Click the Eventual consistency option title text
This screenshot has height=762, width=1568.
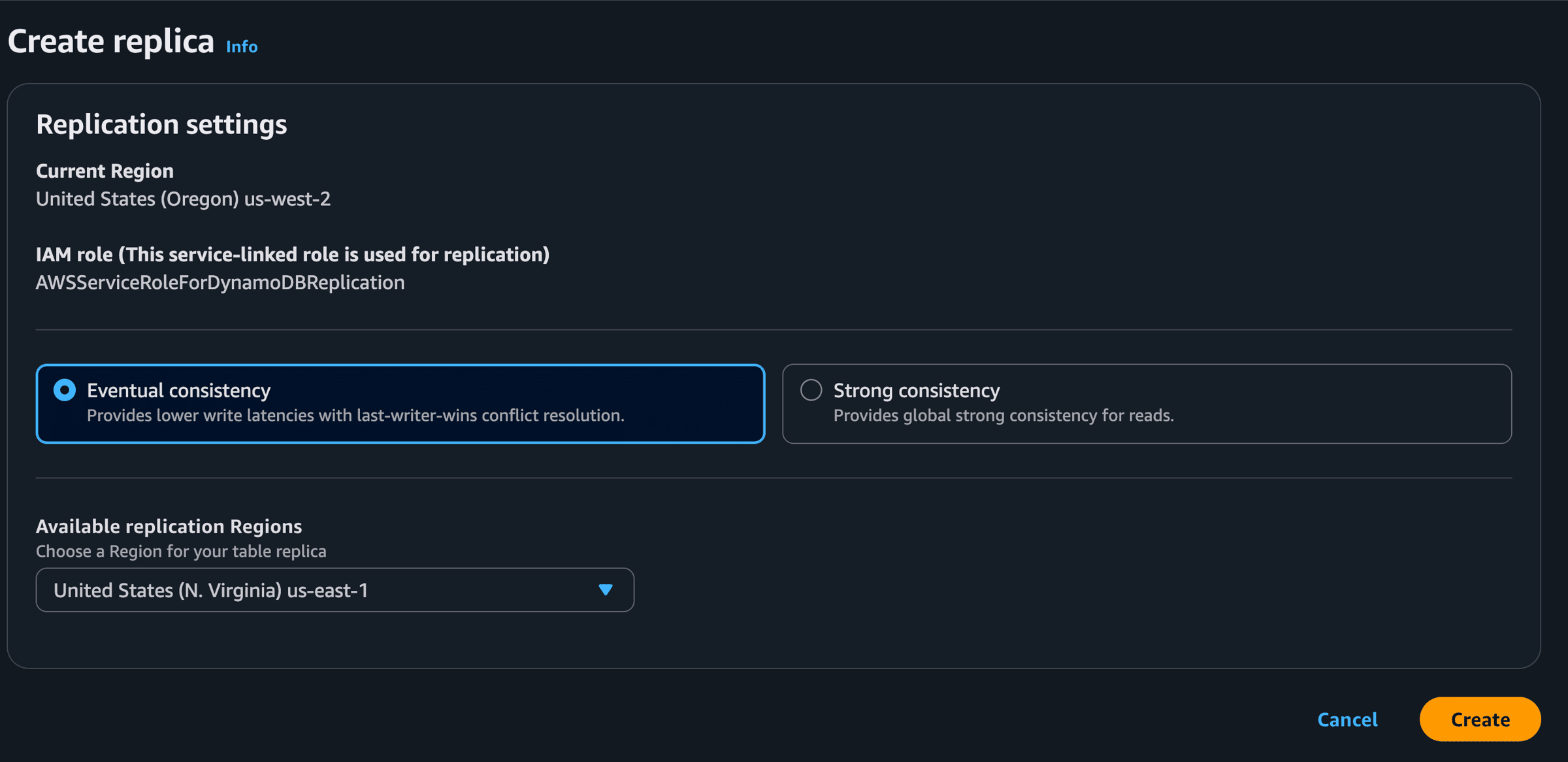click(178, 391)
